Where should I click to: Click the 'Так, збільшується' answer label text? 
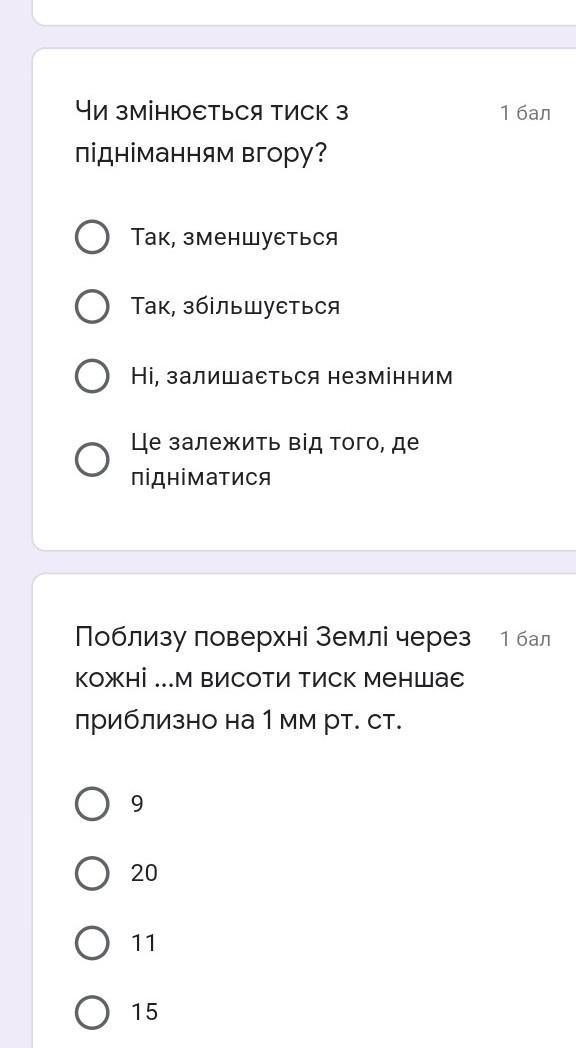pyautogui.click(x=235, y=307)
